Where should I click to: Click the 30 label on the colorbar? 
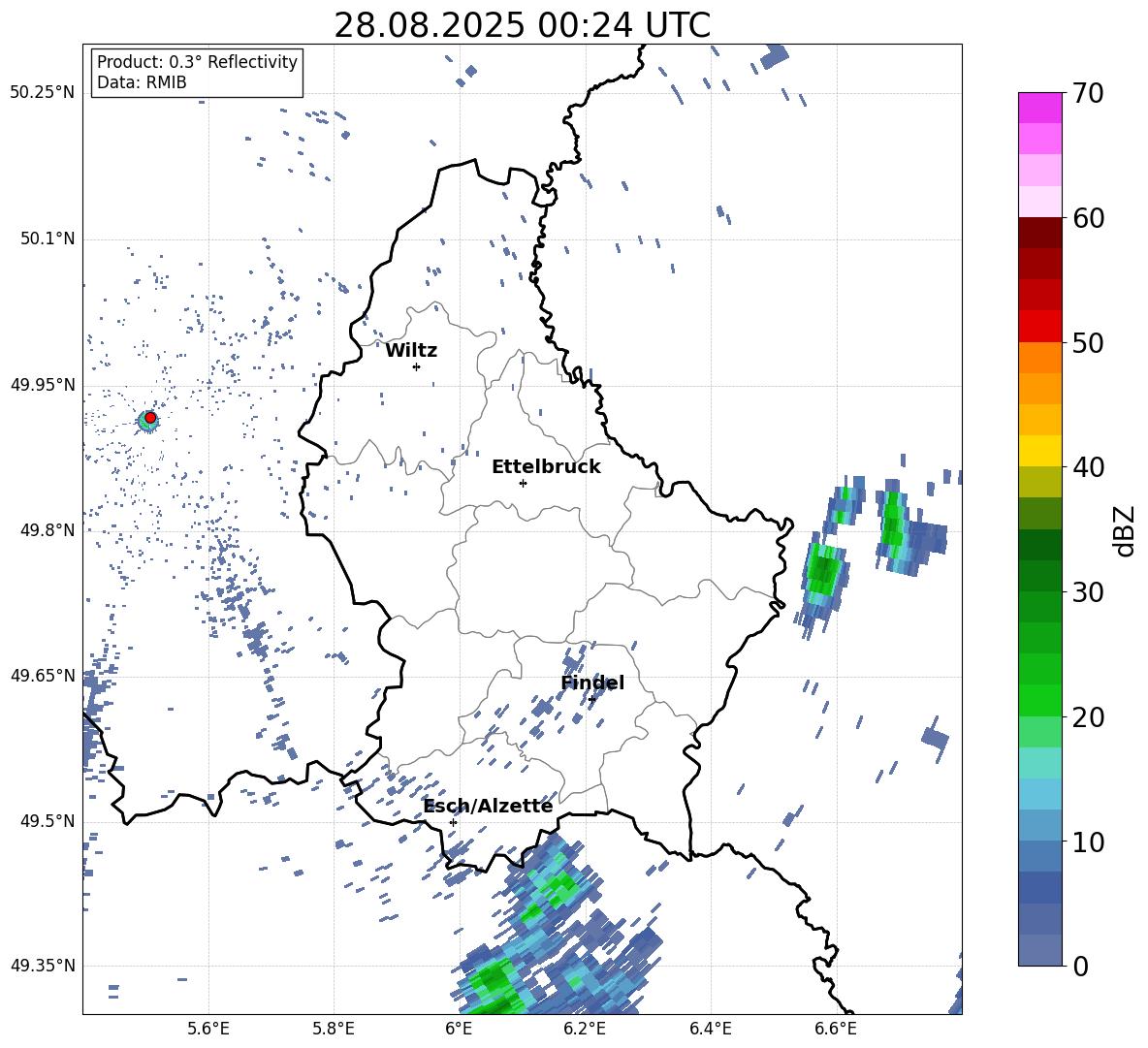pyautogui.click(x=1088, y=592)
